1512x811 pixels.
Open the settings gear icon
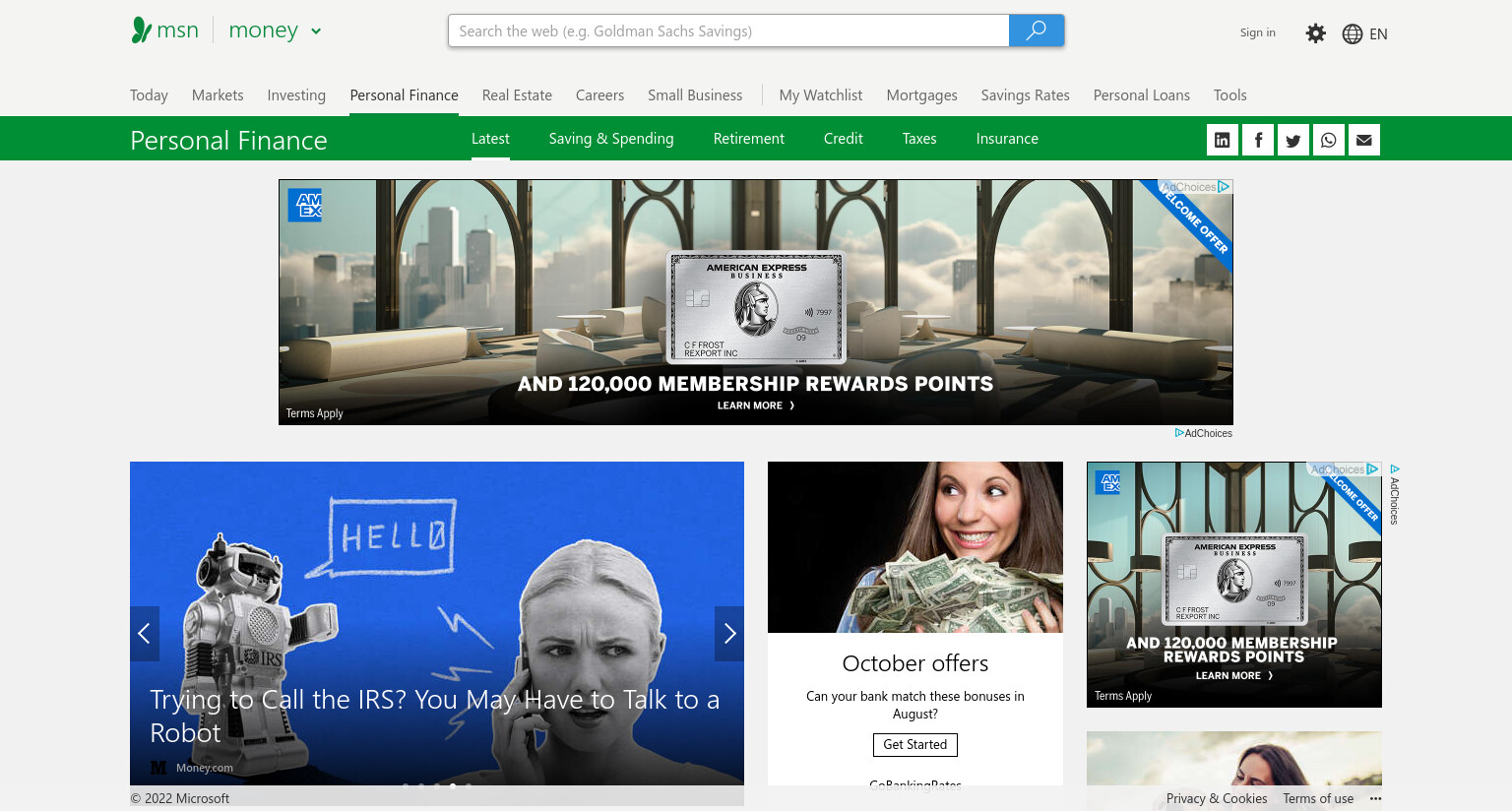[x=1316, y=33]
